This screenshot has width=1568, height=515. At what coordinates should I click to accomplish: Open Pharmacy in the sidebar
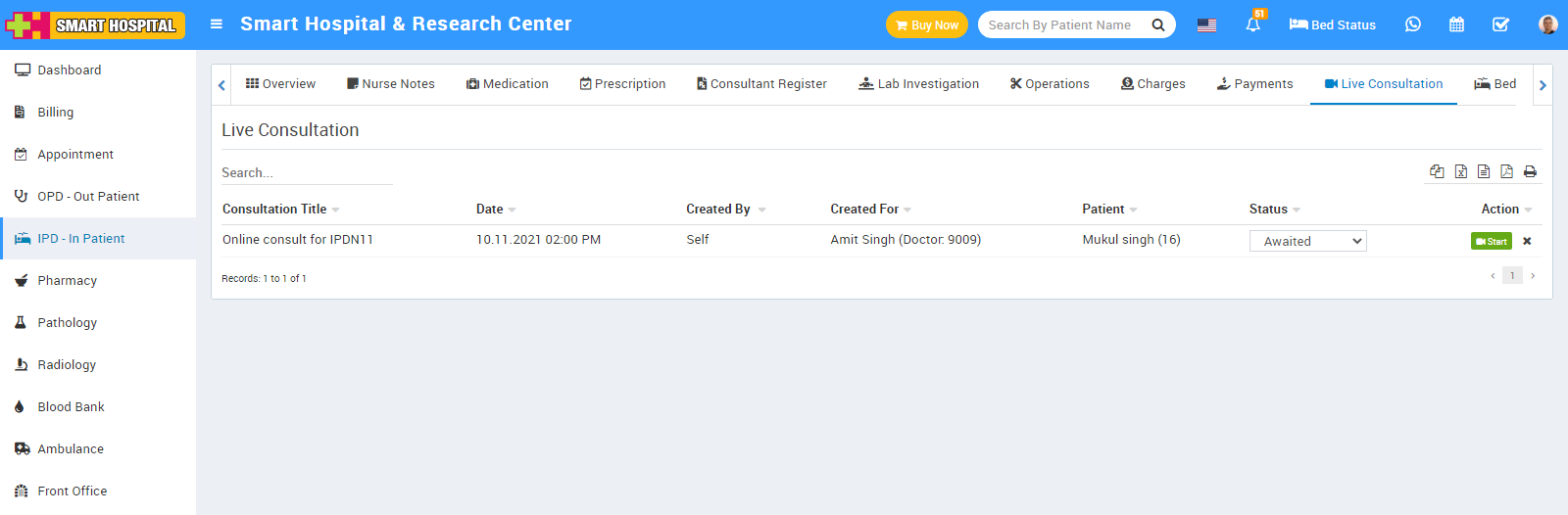[x=67, y=281]
